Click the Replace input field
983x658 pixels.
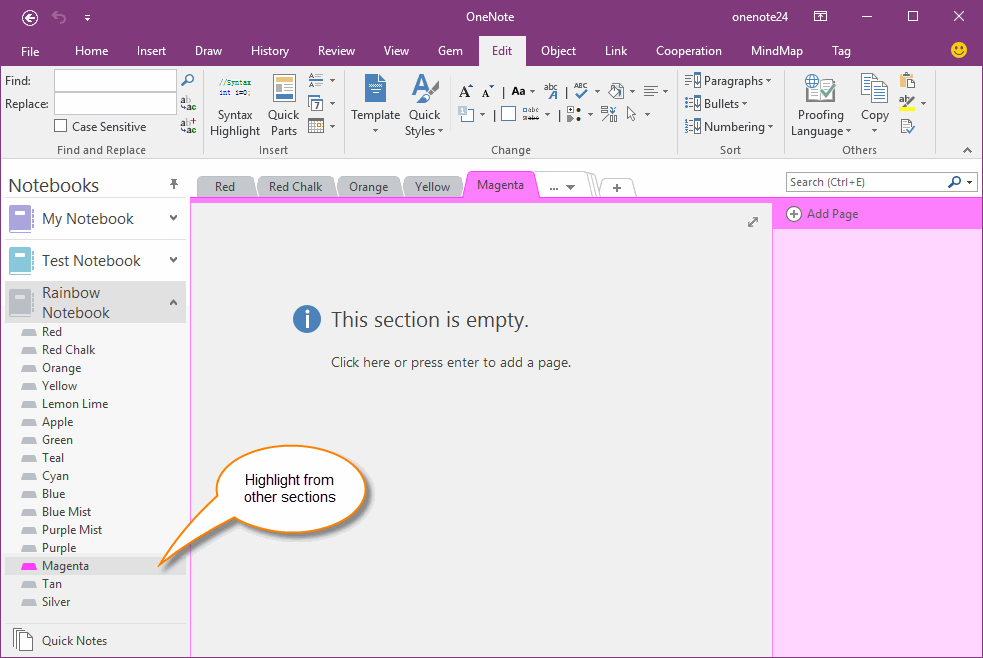click(115, 103)
